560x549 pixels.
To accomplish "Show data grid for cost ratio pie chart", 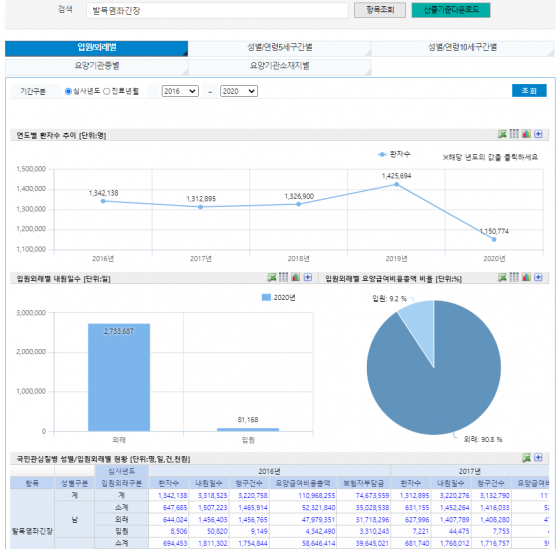I will point(514,277).
